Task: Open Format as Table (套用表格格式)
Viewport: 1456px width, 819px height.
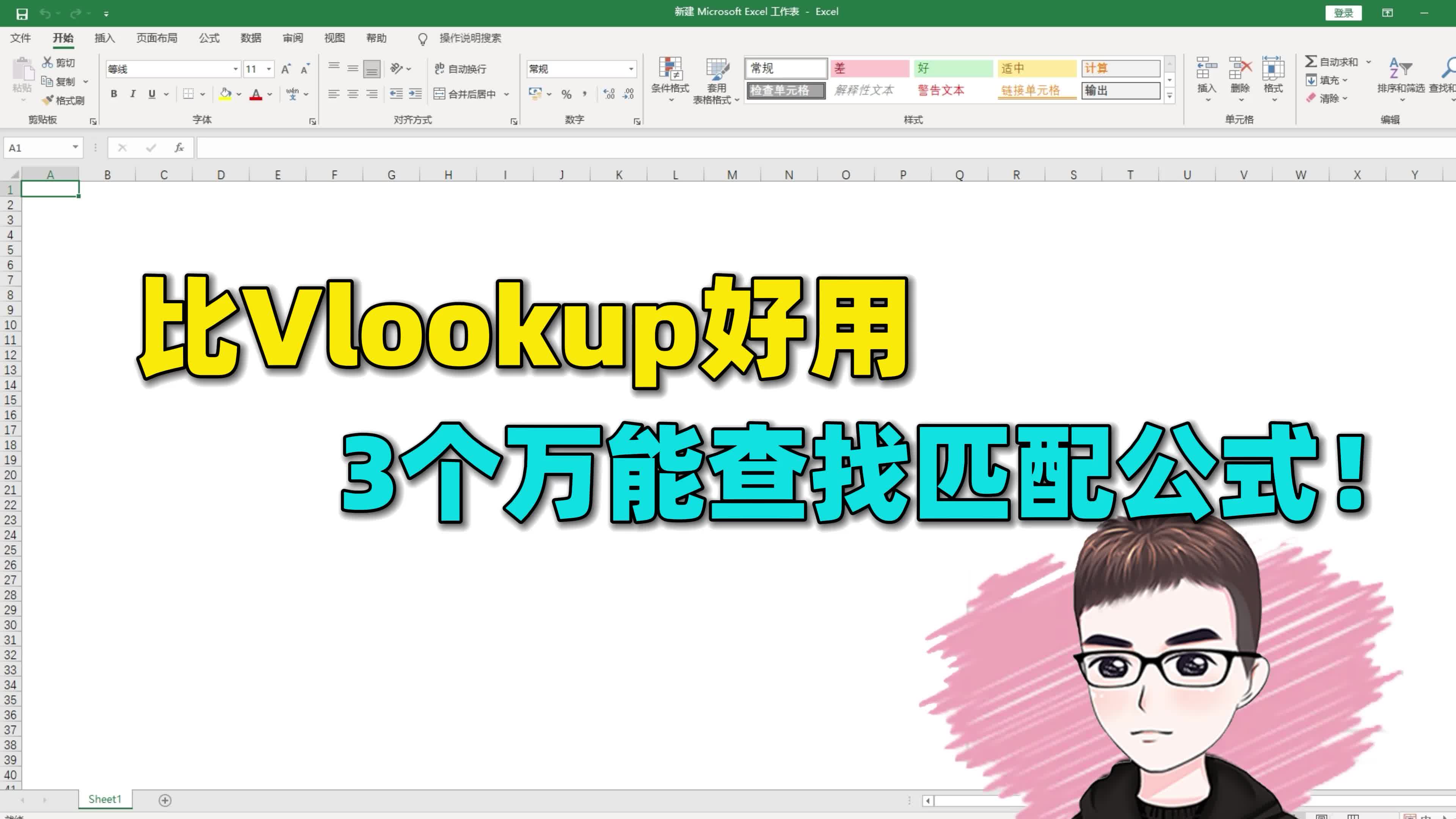Action: pos(716,80)
